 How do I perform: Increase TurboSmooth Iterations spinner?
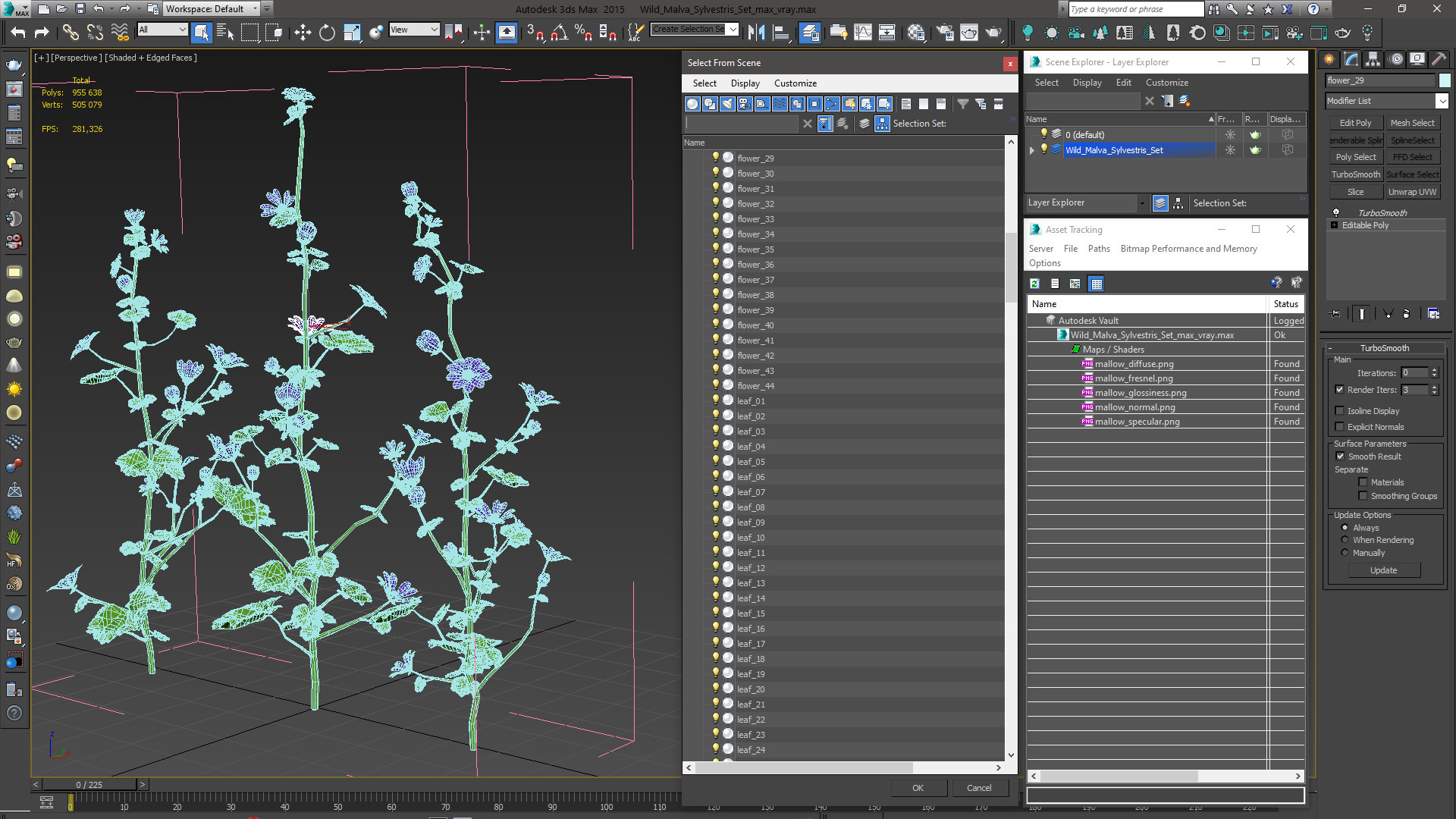pyautogui.click(x=1434, y=370)
